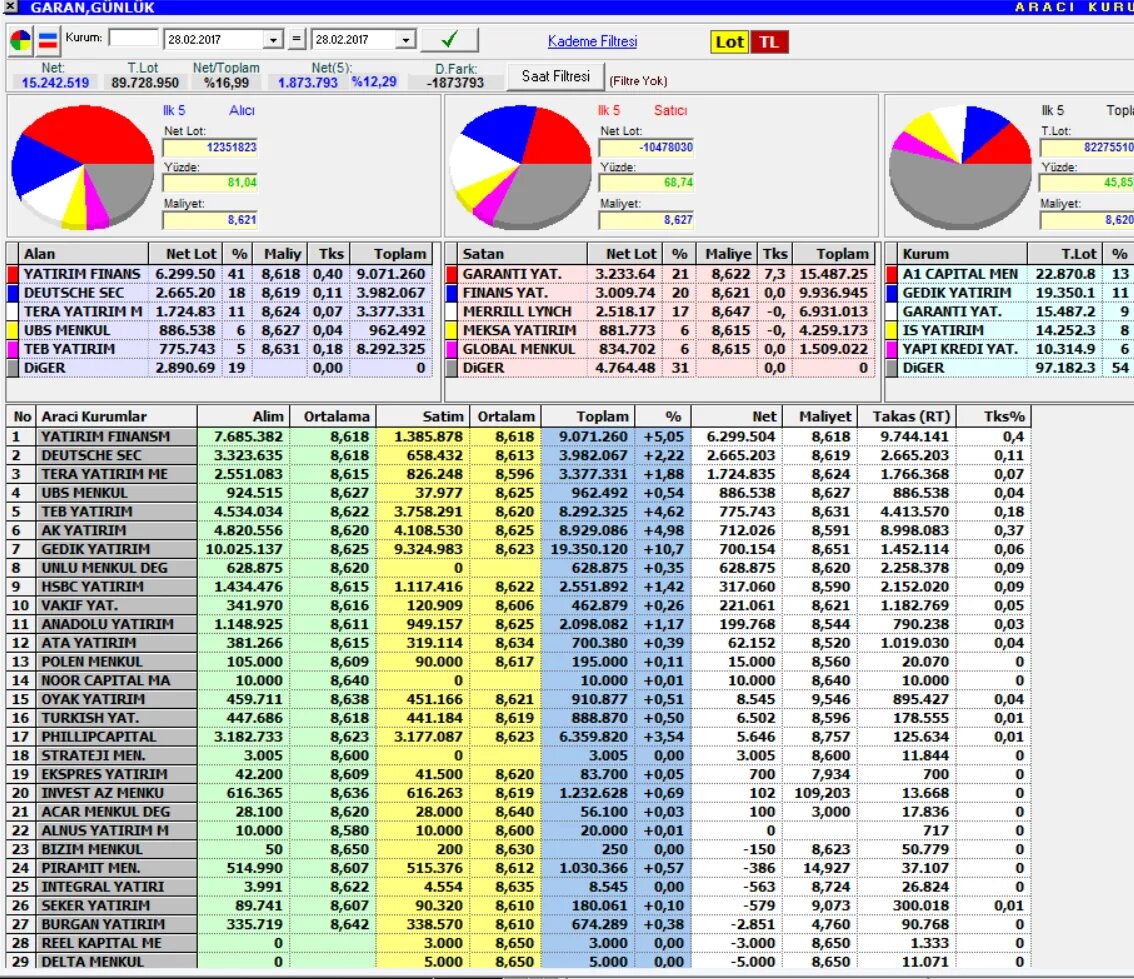1134x979 pixels.
Task: Click the equals sign date sync button
Action: (x=296, y=38)
